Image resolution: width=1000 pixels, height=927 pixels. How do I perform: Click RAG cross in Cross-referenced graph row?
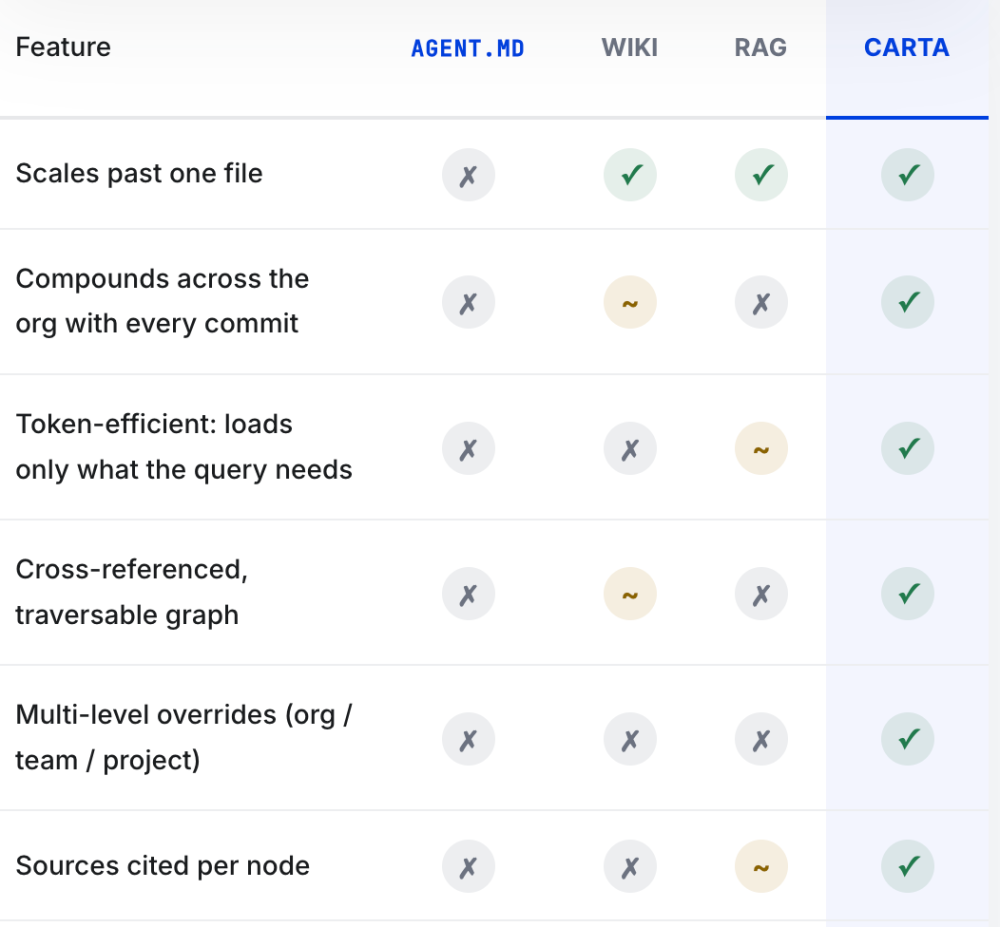(x=761, y=594)
